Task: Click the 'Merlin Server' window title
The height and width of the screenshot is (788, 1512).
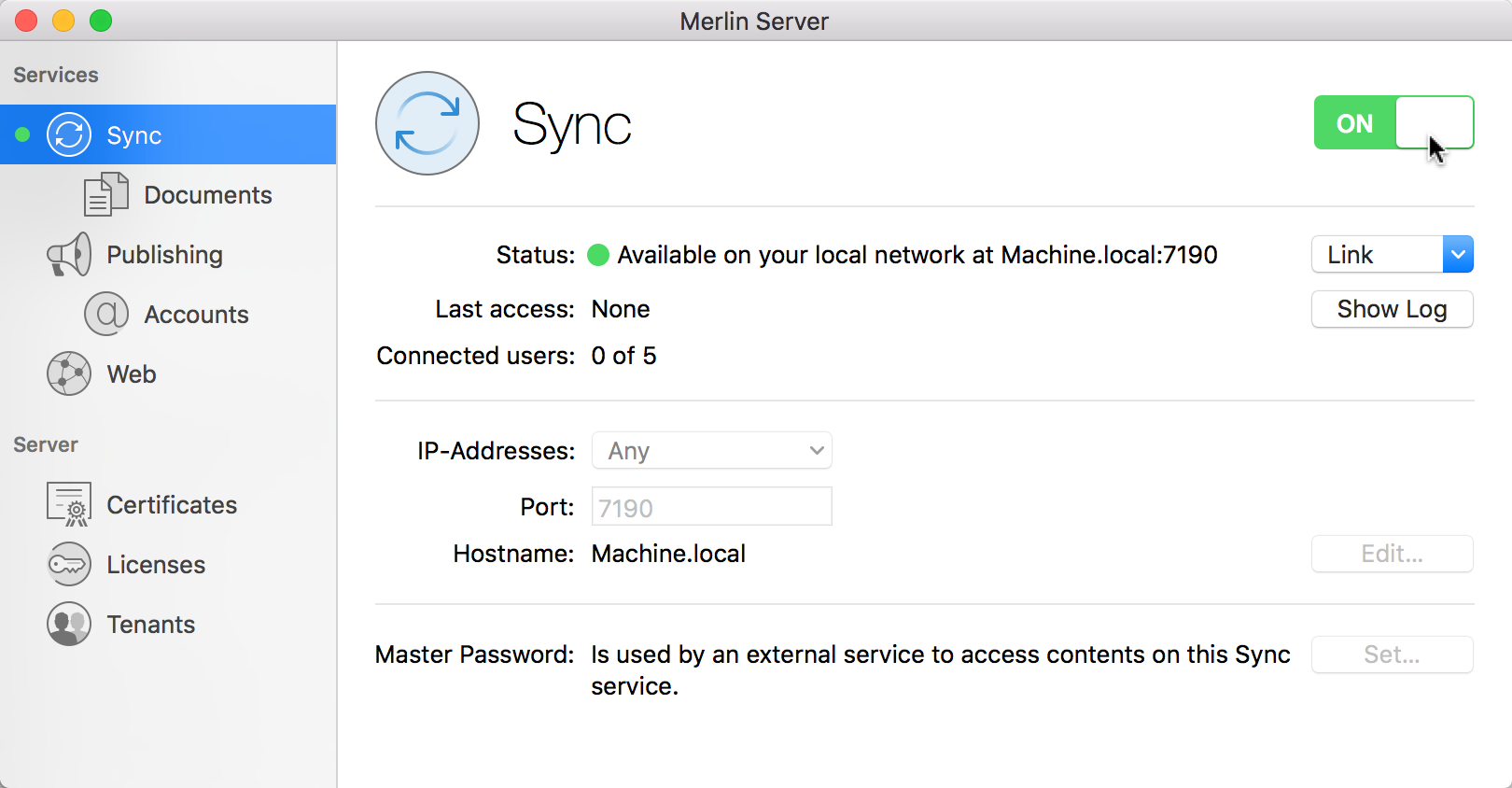Action: [x=754, y=21]
